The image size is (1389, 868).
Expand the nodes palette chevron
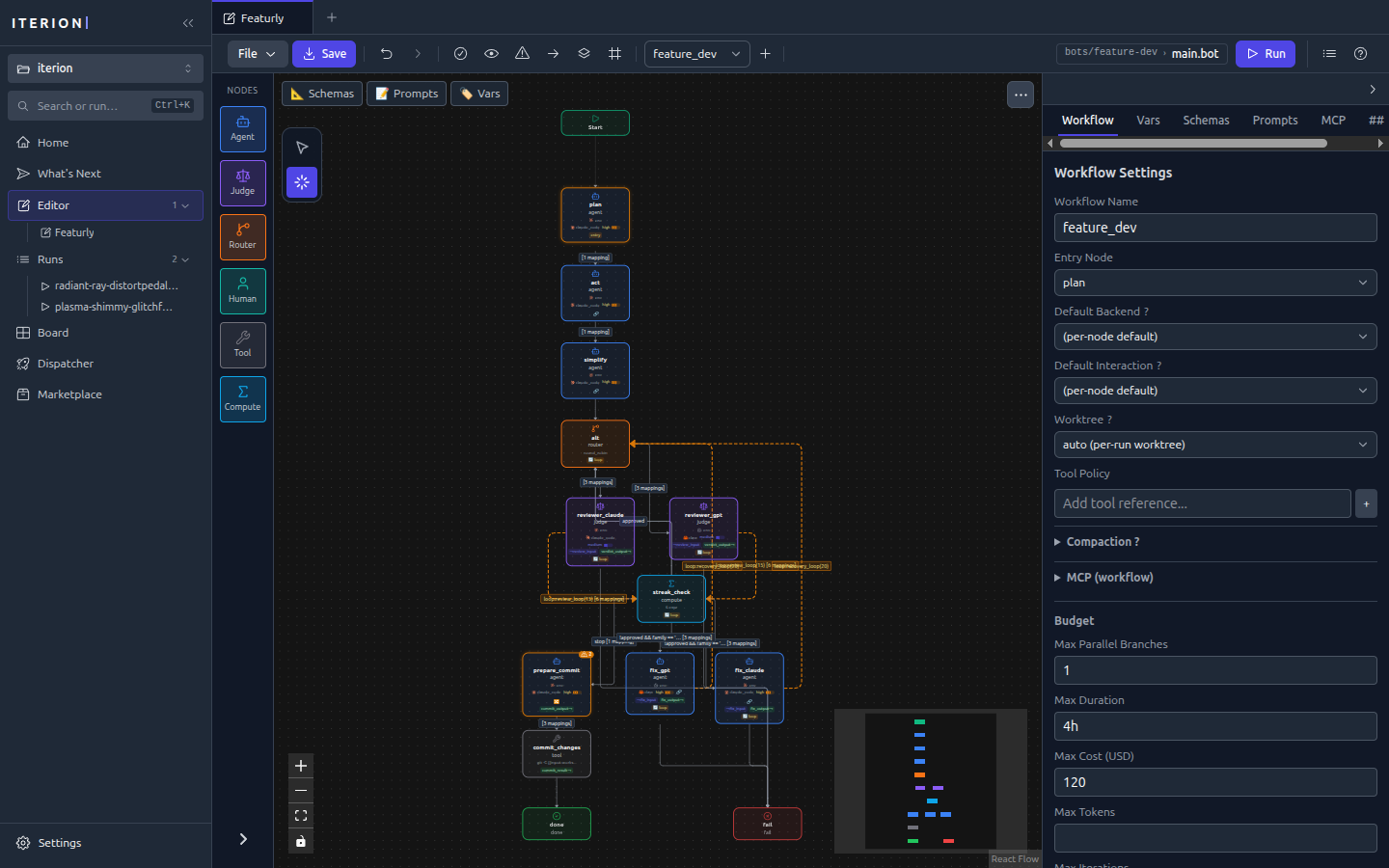[243, 839]
